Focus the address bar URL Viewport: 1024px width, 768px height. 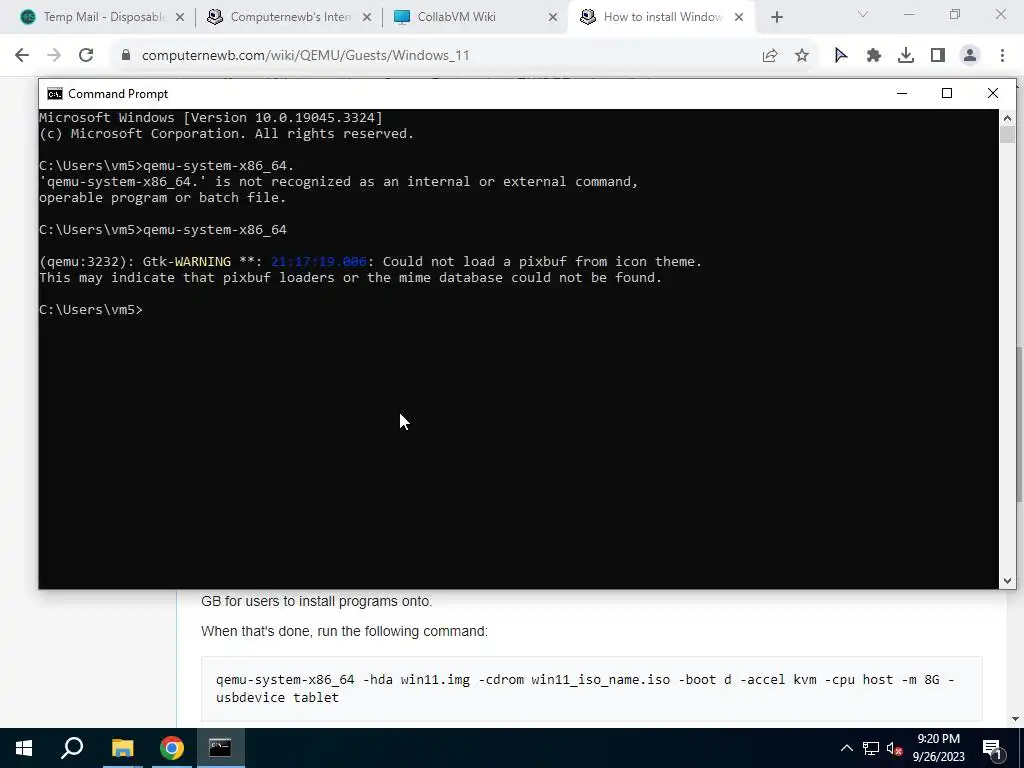coord(306,56)
